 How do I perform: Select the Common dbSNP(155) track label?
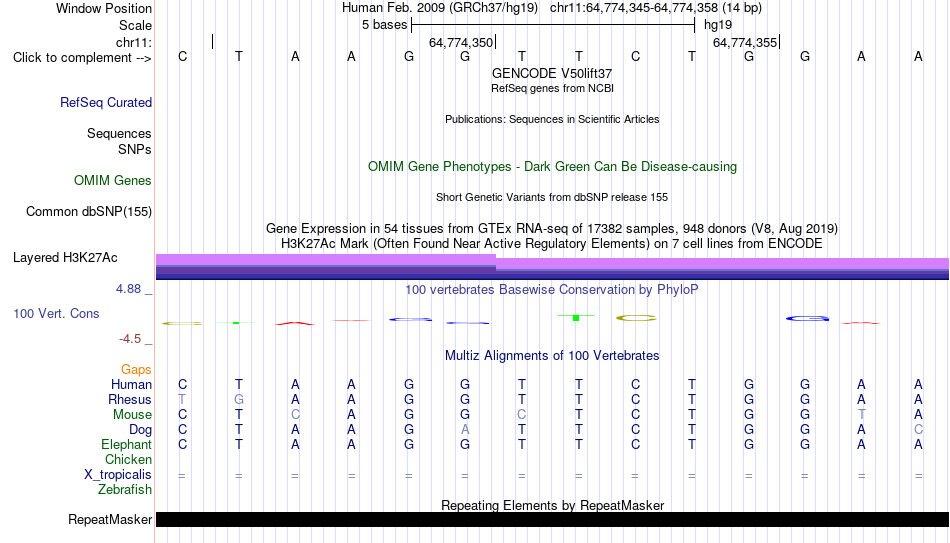pos(88,212)
